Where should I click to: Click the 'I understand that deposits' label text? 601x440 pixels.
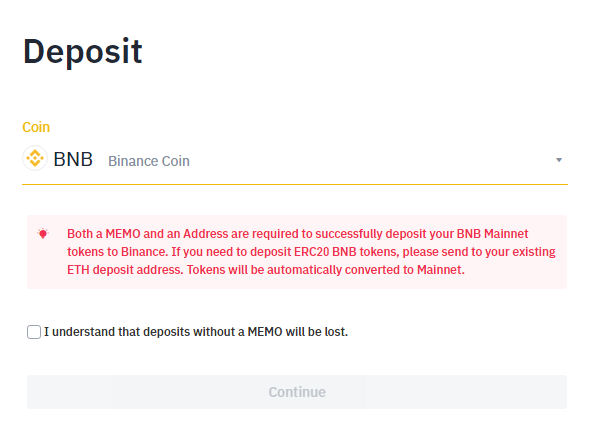[x=120, y=332]
